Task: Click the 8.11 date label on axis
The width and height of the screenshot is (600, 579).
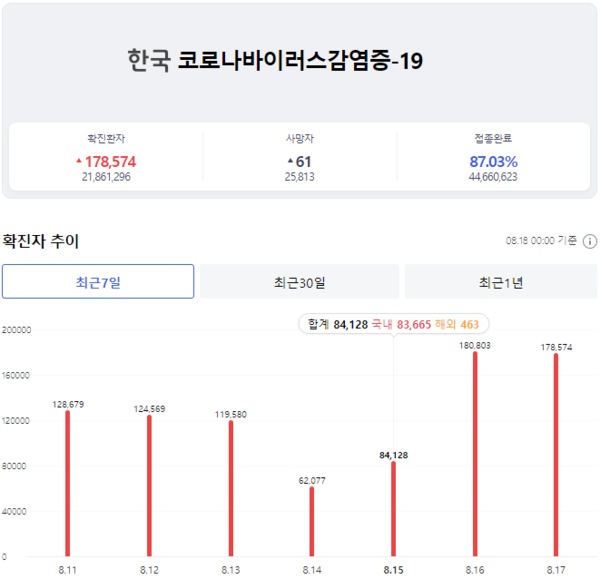Action: pyautogui.click(x=68, y=570)
